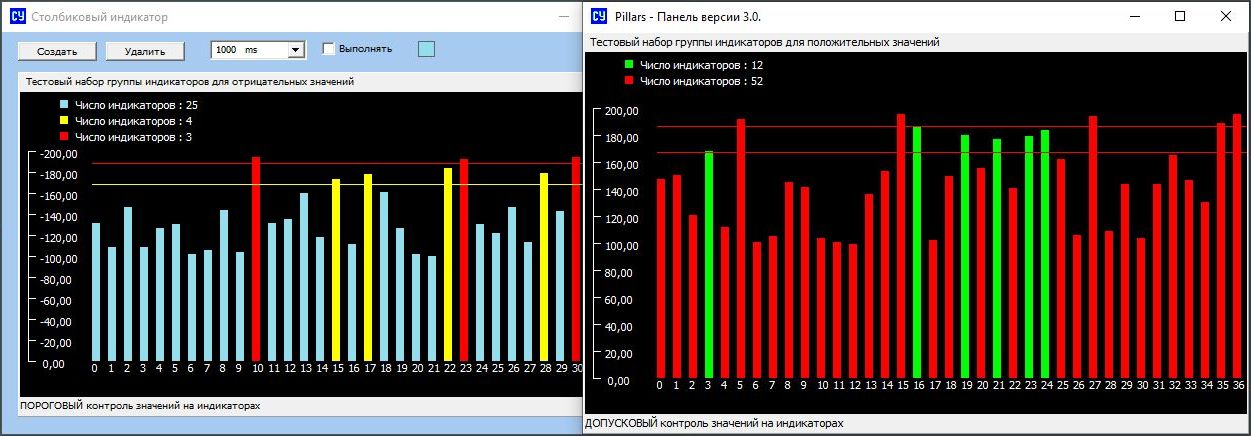This screenshot has width=1251, height=436.
Task: Select the green legend marker for 12 indicators
Action: pos(629,65)
